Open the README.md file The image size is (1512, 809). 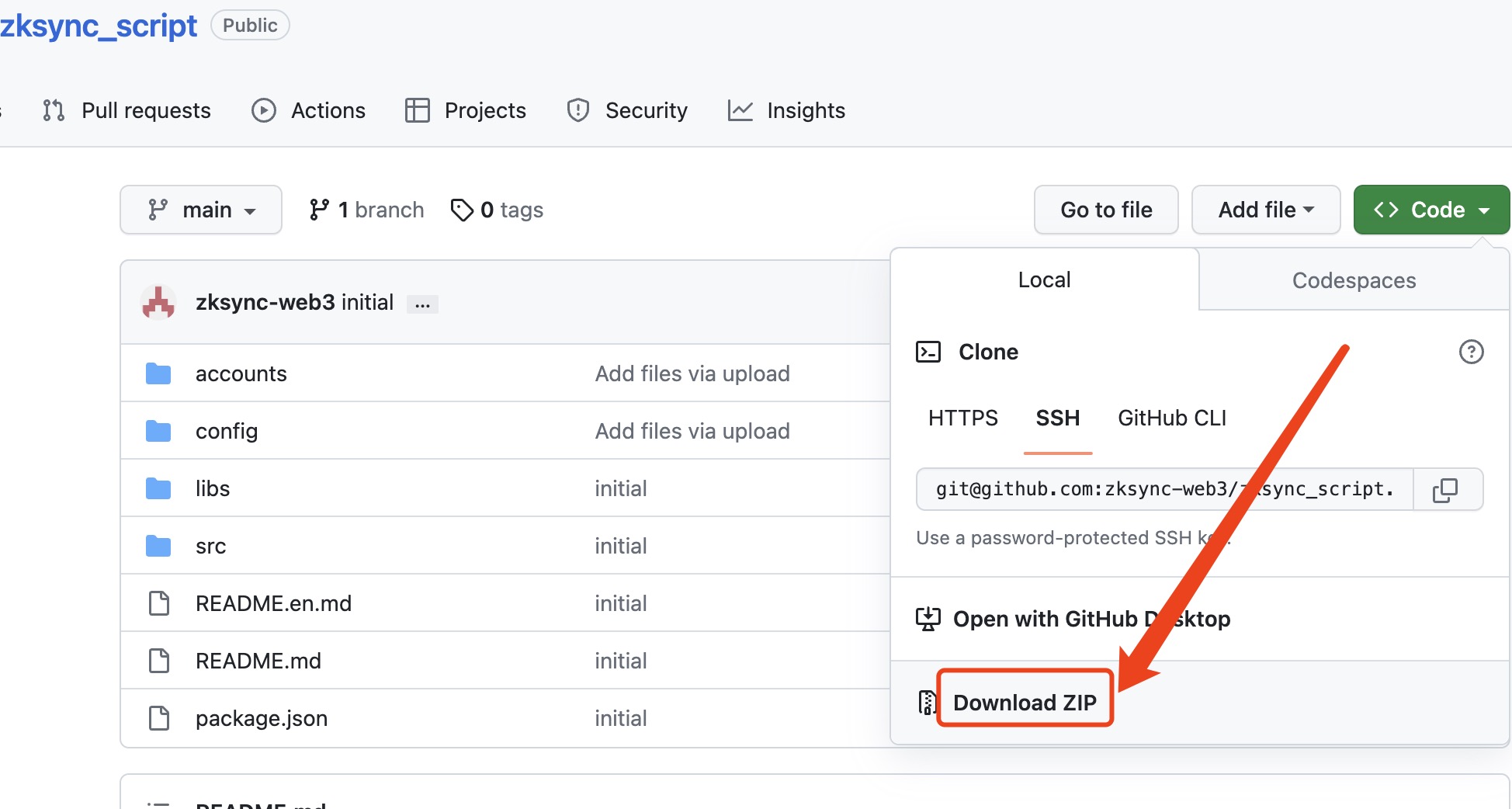(258, 661)
